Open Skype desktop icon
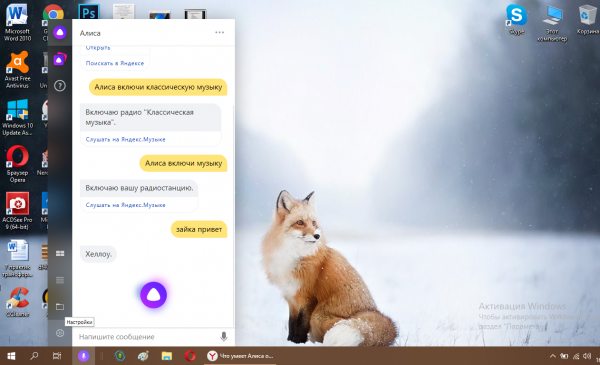The image size is (600, 365). click(517, 19)
